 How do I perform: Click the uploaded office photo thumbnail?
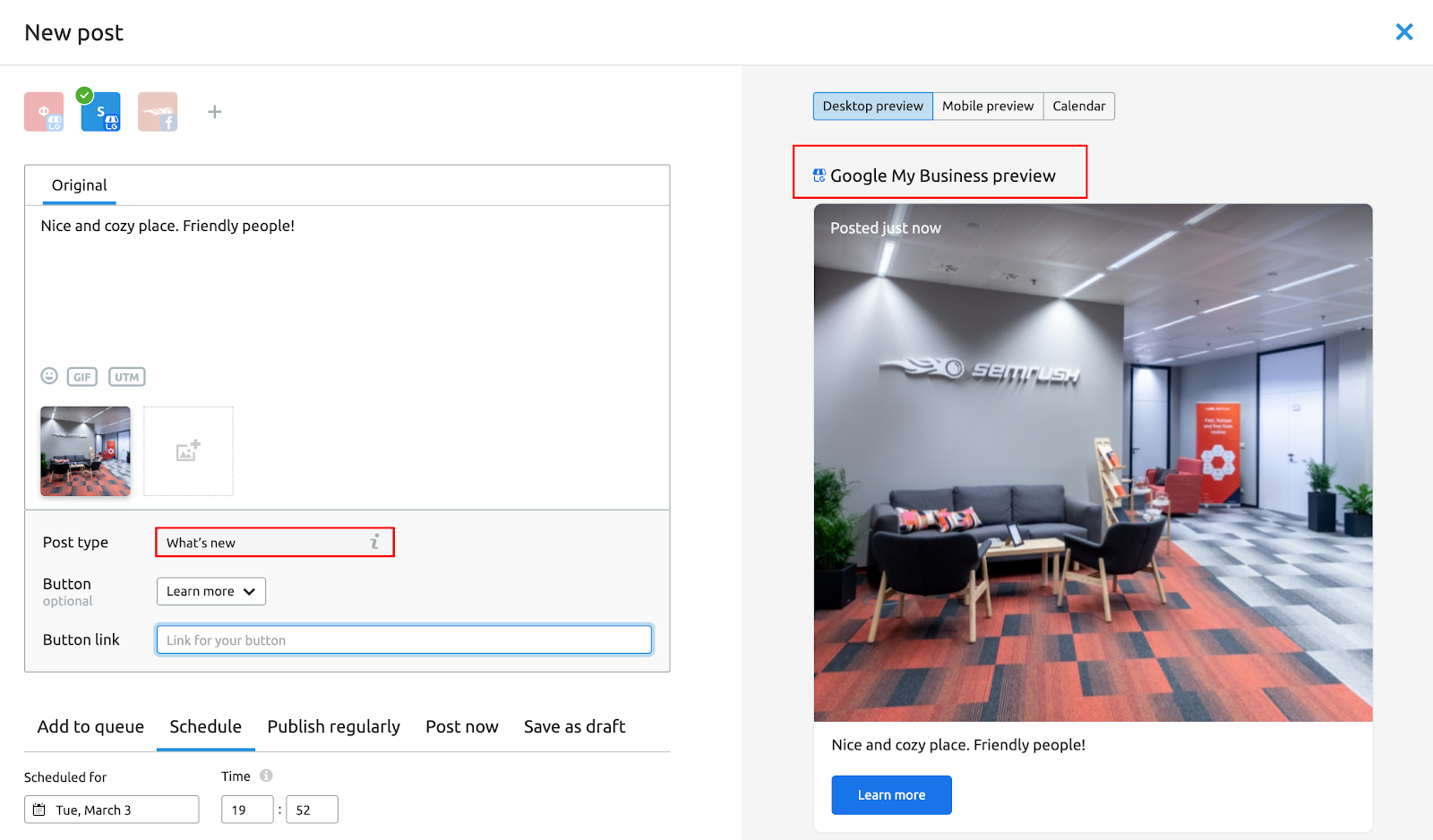85,451
